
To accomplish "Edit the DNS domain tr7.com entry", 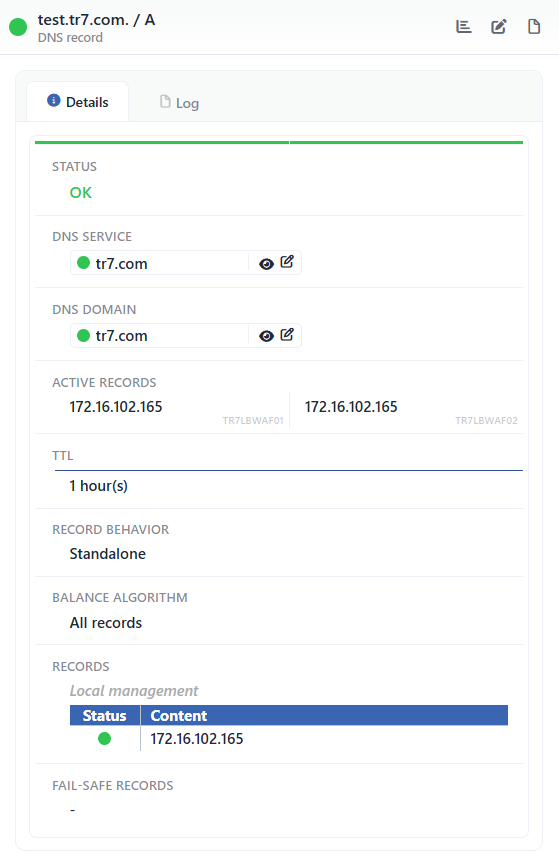I will click(287, 334).
